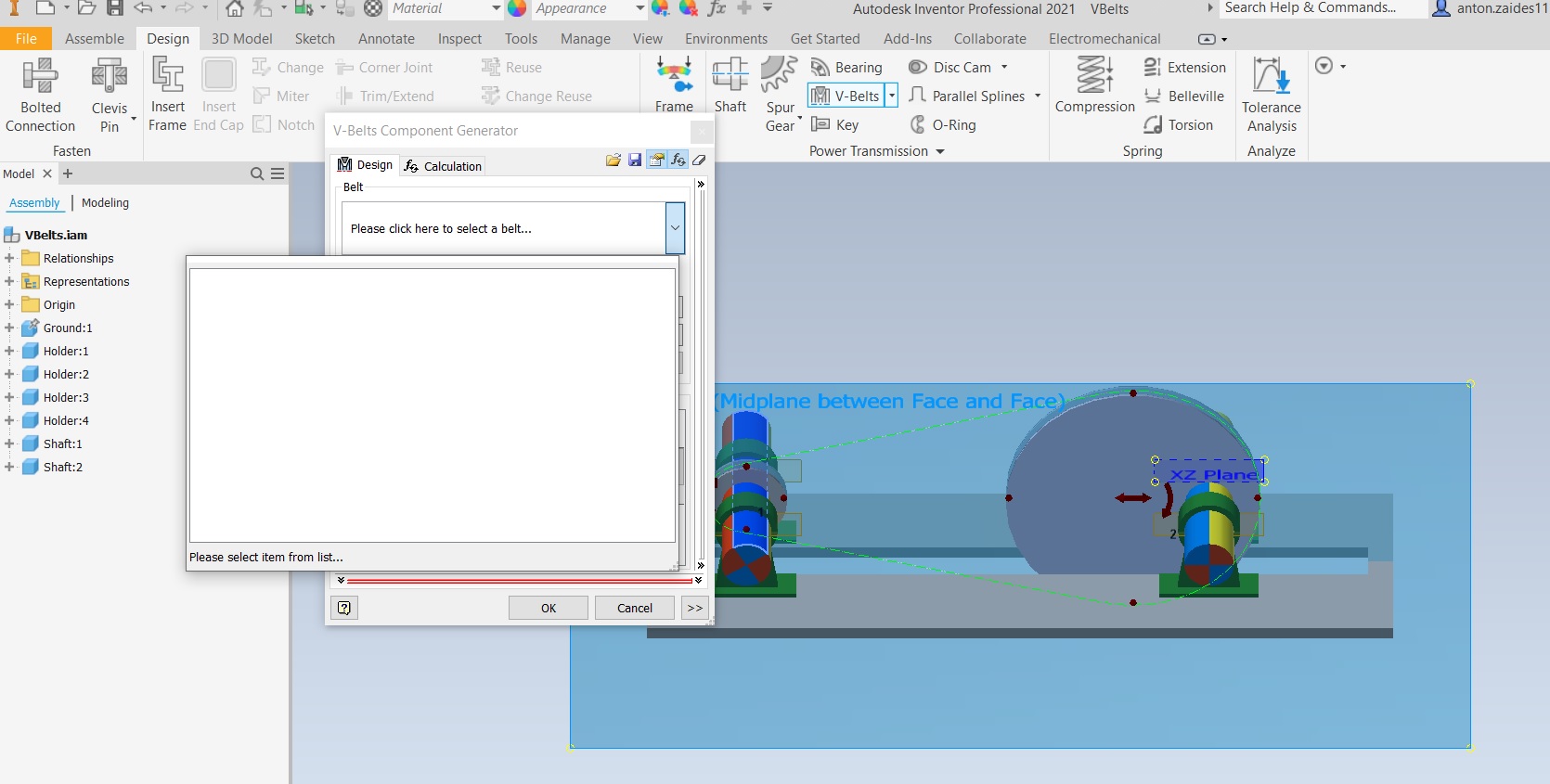Select the Bolted Connection tool
Viewport: 1550px width, 784px height.
pos(40,93)
